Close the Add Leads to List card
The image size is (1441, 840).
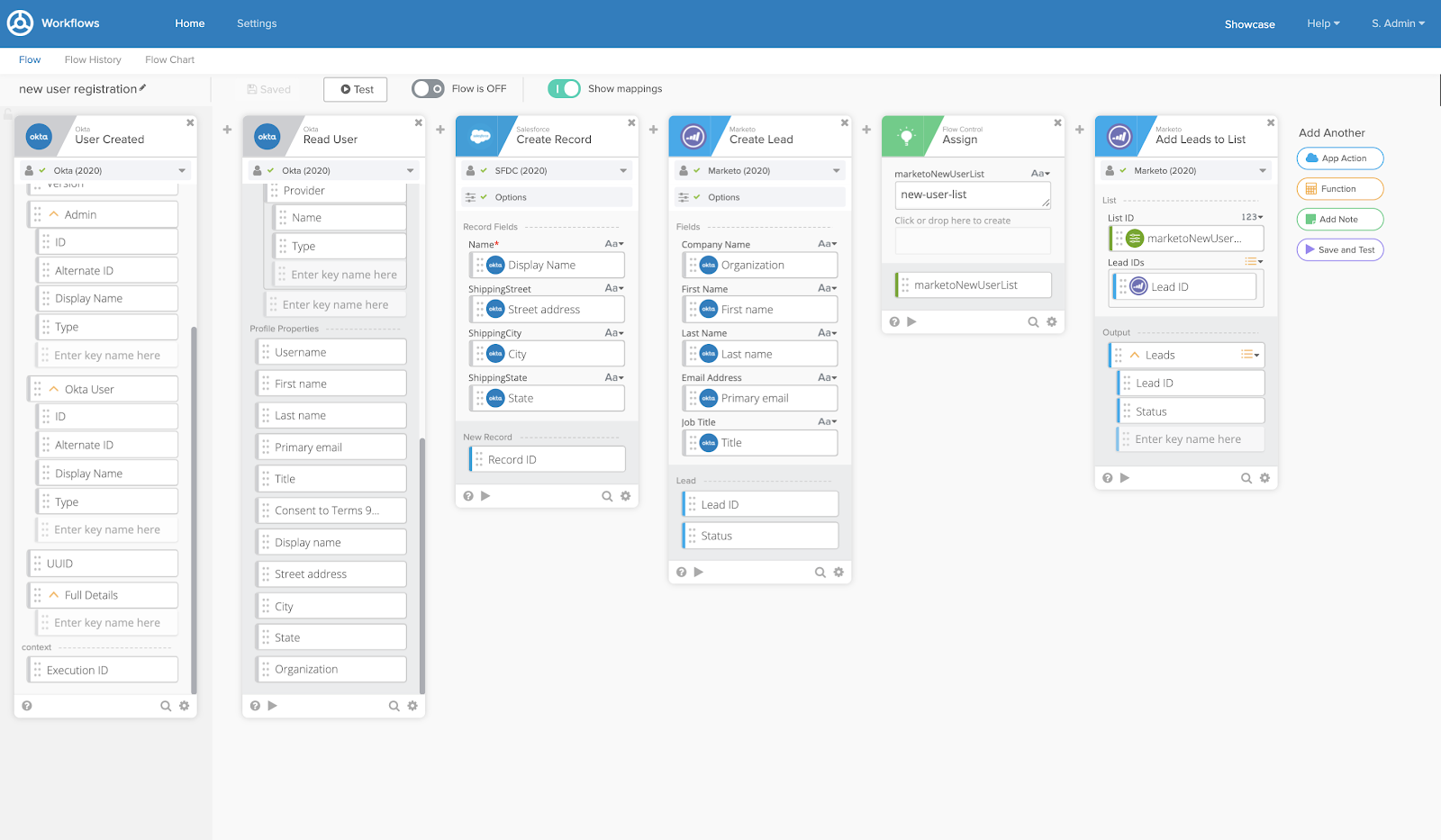1270,122
